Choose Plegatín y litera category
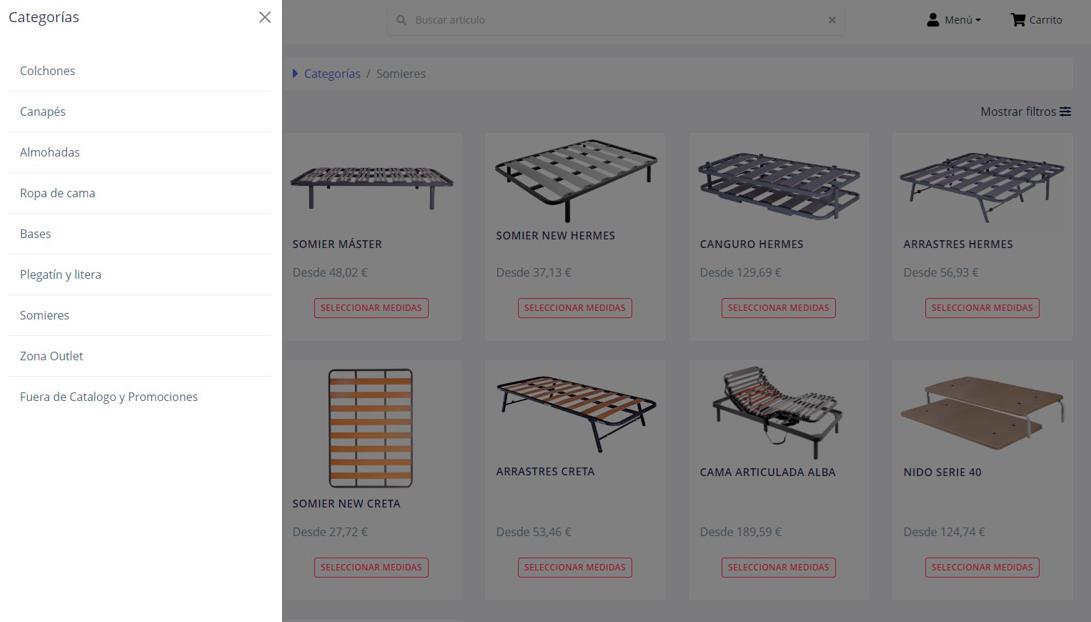The height and width of the screenshot is (622, 1091). pos(60,274)
